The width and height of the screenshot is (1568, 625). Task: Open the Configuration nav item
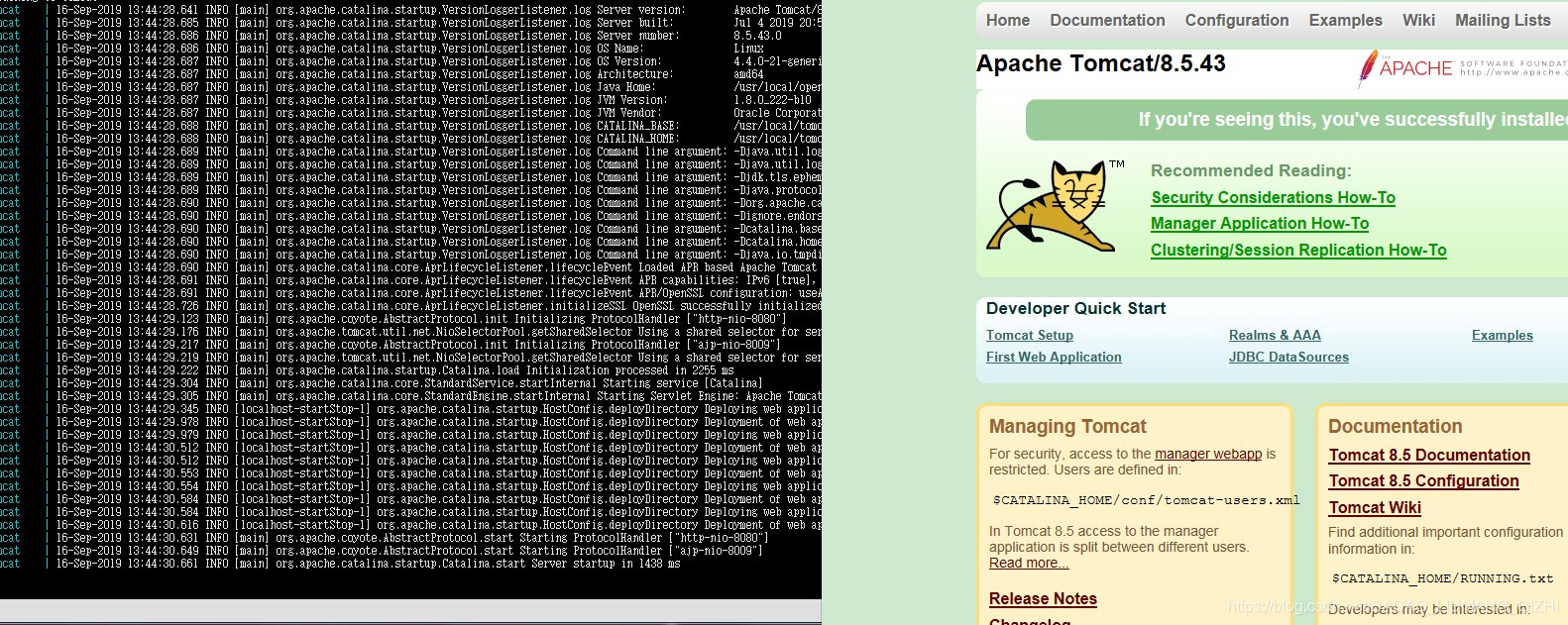point(1237,20)
